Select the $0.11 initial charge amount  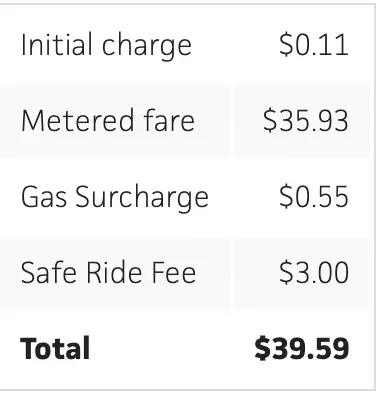click(x=314, y=44)
